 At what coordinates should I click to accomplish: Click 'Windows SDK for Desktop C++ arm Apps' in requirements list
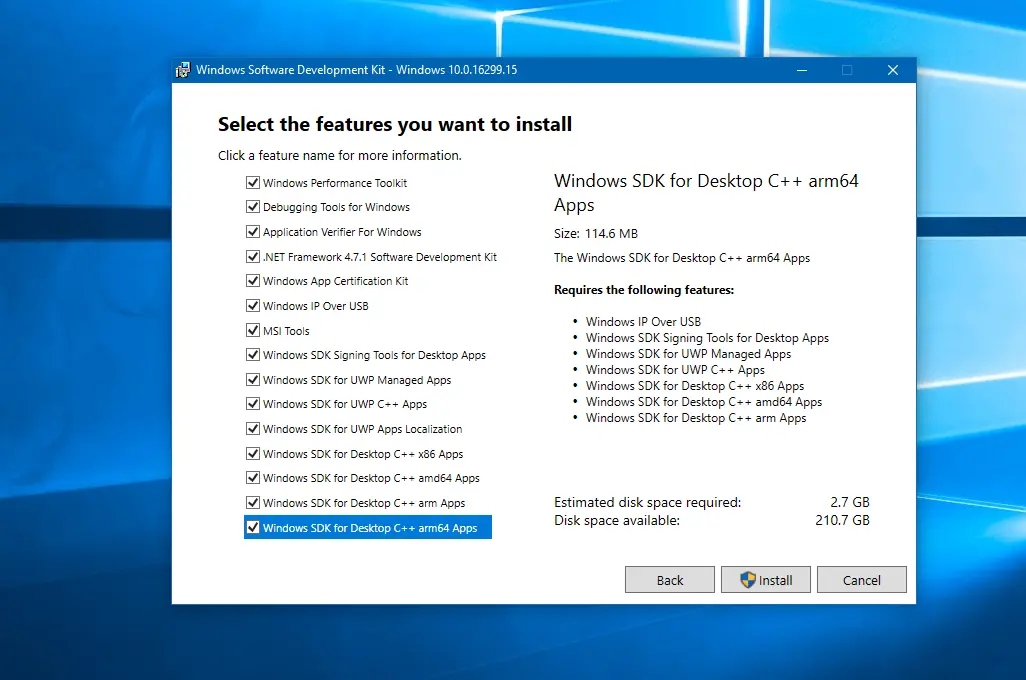click(x=696, y=418)
